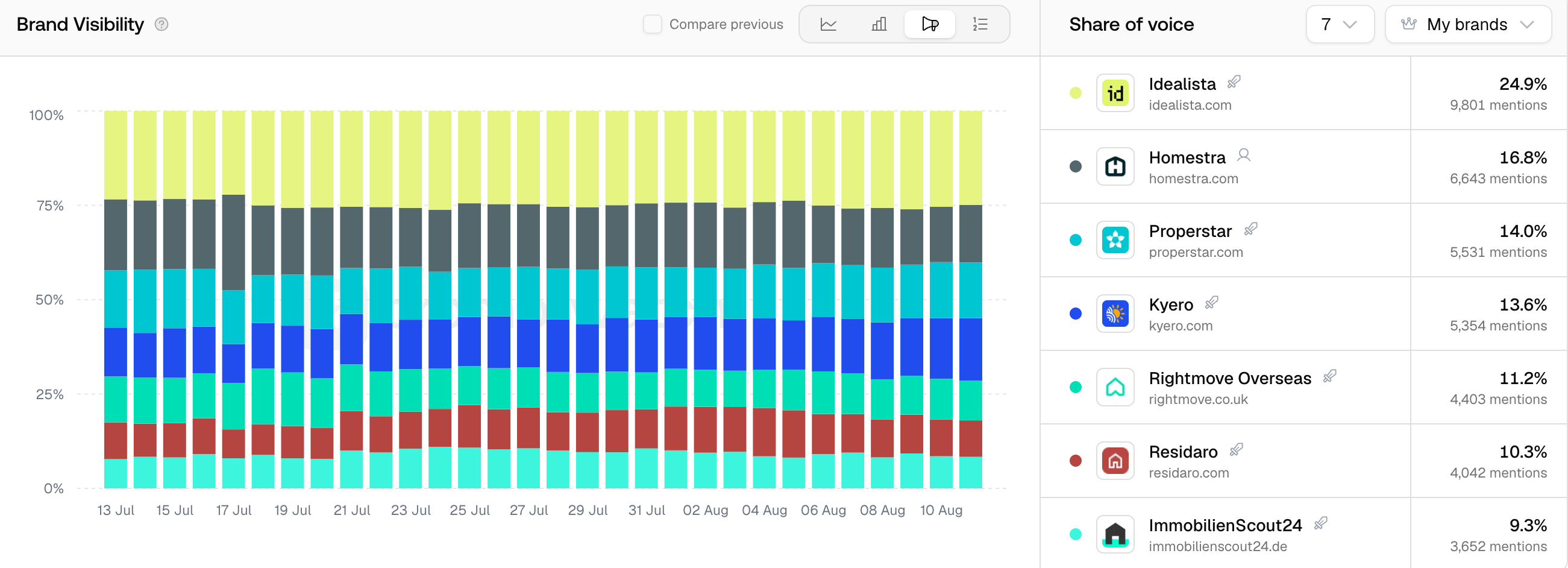Select the Residaro brand name
The width and height of the screenshot is (1568, 568).
pyautogui.click(x=1184, y=452)
